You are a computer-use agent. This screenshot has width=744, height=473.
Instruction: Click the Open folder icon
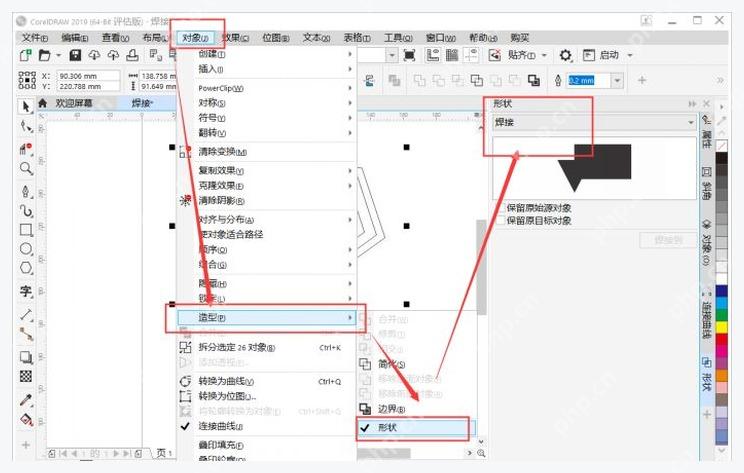[x=44, y=55]
